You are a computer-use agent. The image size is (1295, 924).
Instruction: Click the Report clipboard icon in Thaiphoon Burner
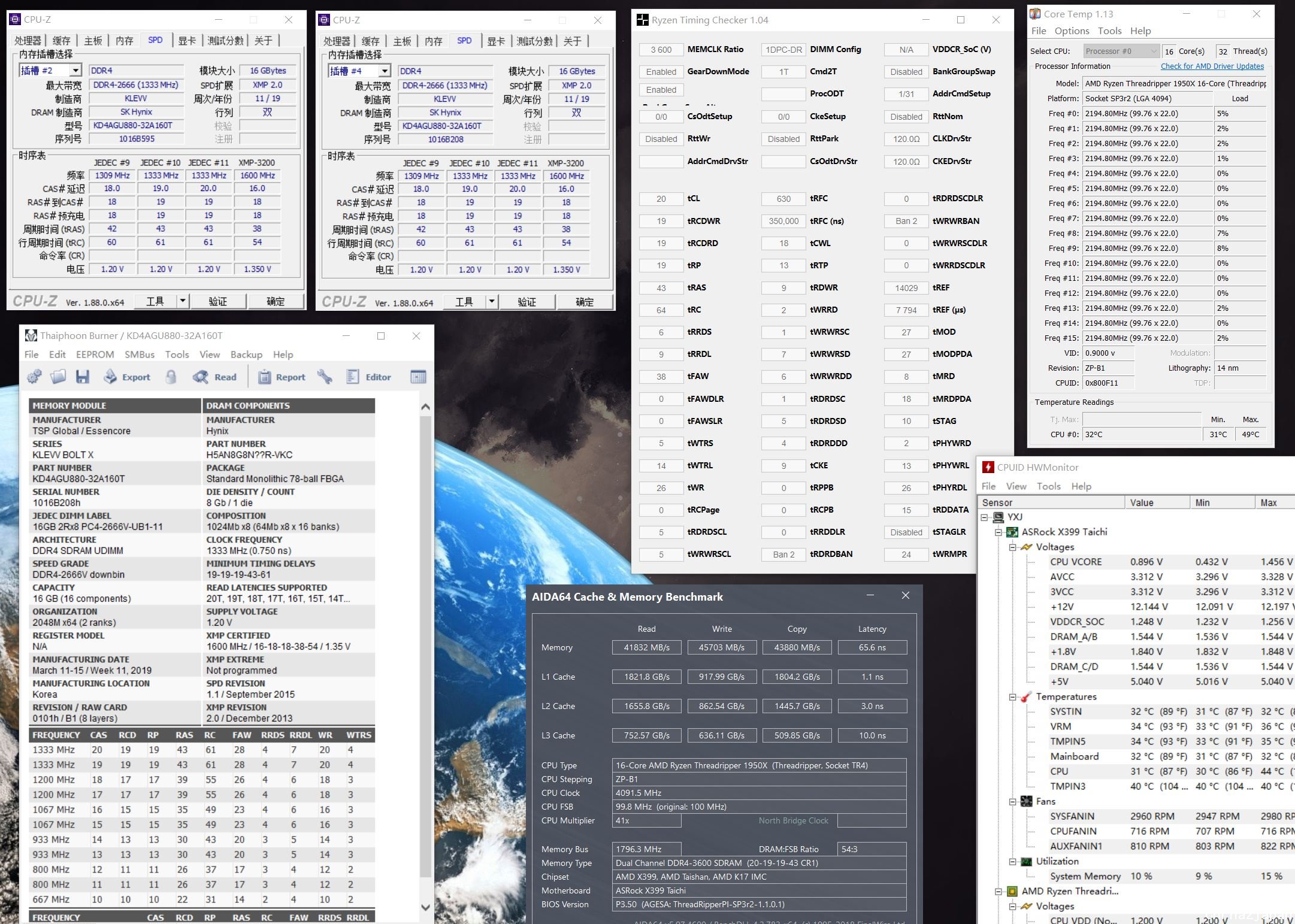click(264, 377)
